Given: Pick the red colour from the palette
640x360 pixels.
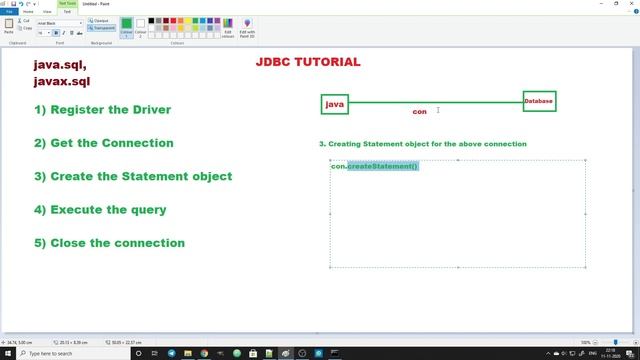Looking at the screenshot, I should click(173, 20).
